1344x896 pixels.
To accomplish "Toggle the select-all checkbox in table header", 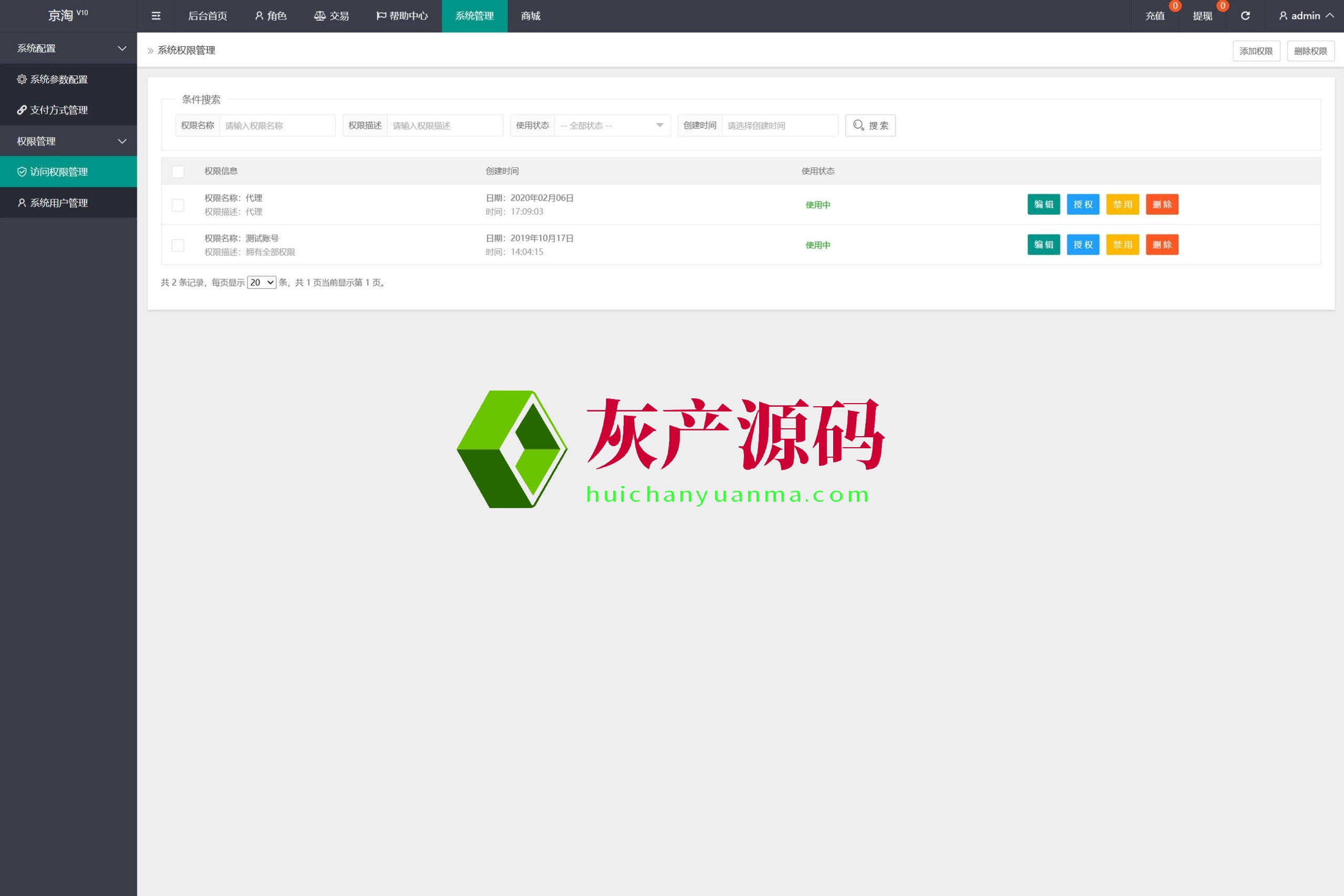I will click(x=178, y=172).
